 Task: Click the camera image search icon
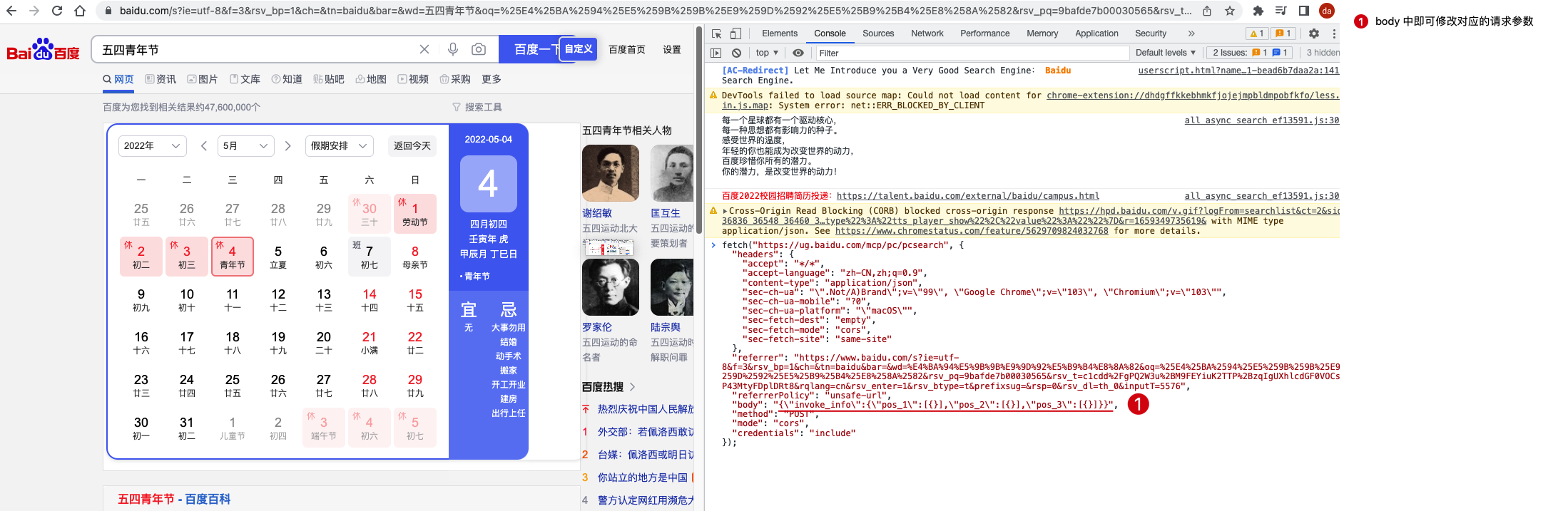point(479,49)
